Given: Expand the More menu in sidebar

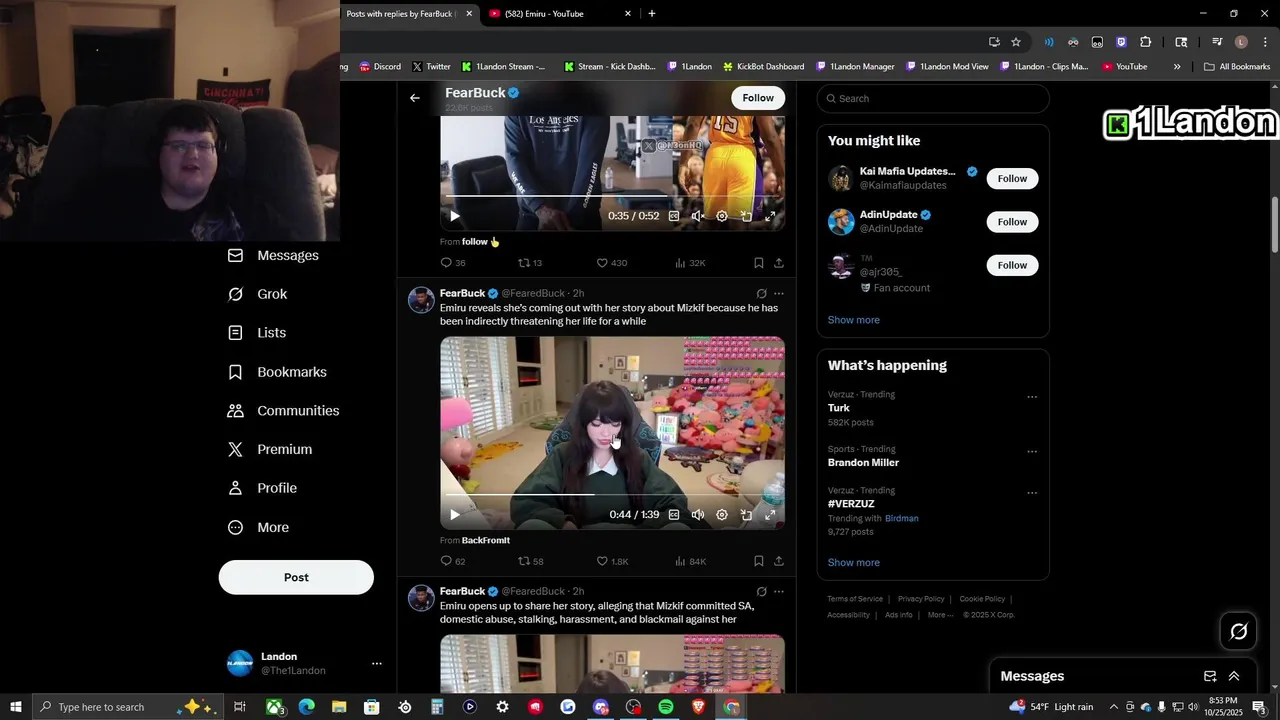Looking at the screenshot, I should (x=258, y=527).
